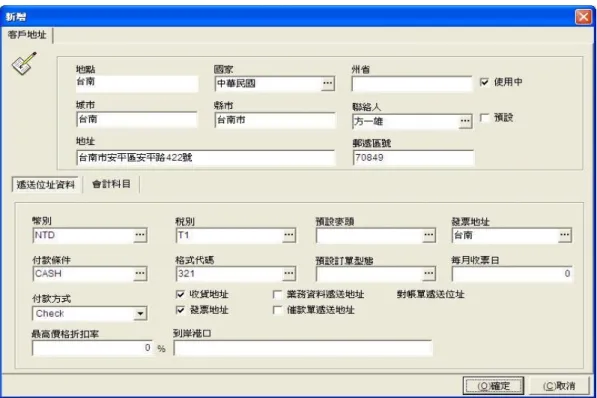Image resolution: width=597 pixels, height=398 pixels.
Task: Click the 地點 field containing 台南
Action: [x=137, y=83]
